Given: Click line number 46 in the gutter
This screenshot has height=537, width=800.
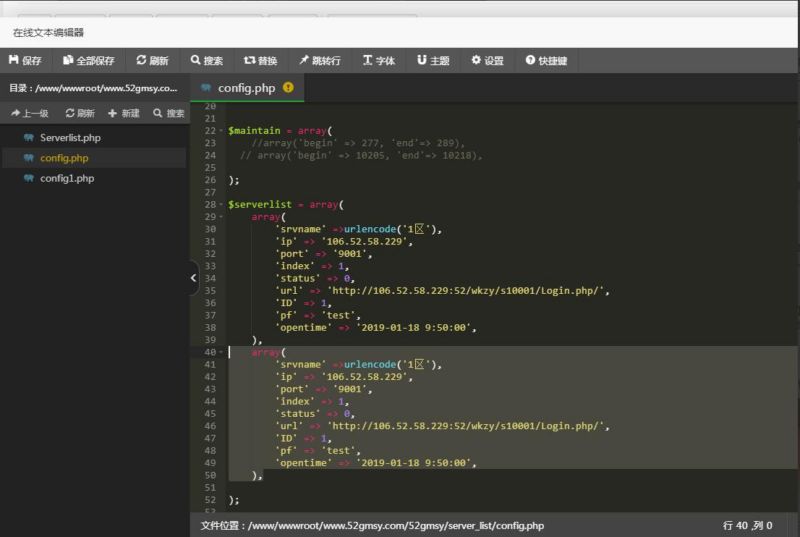Looking at the screenshot, I should pyautogui.click(x=210, y=426).
